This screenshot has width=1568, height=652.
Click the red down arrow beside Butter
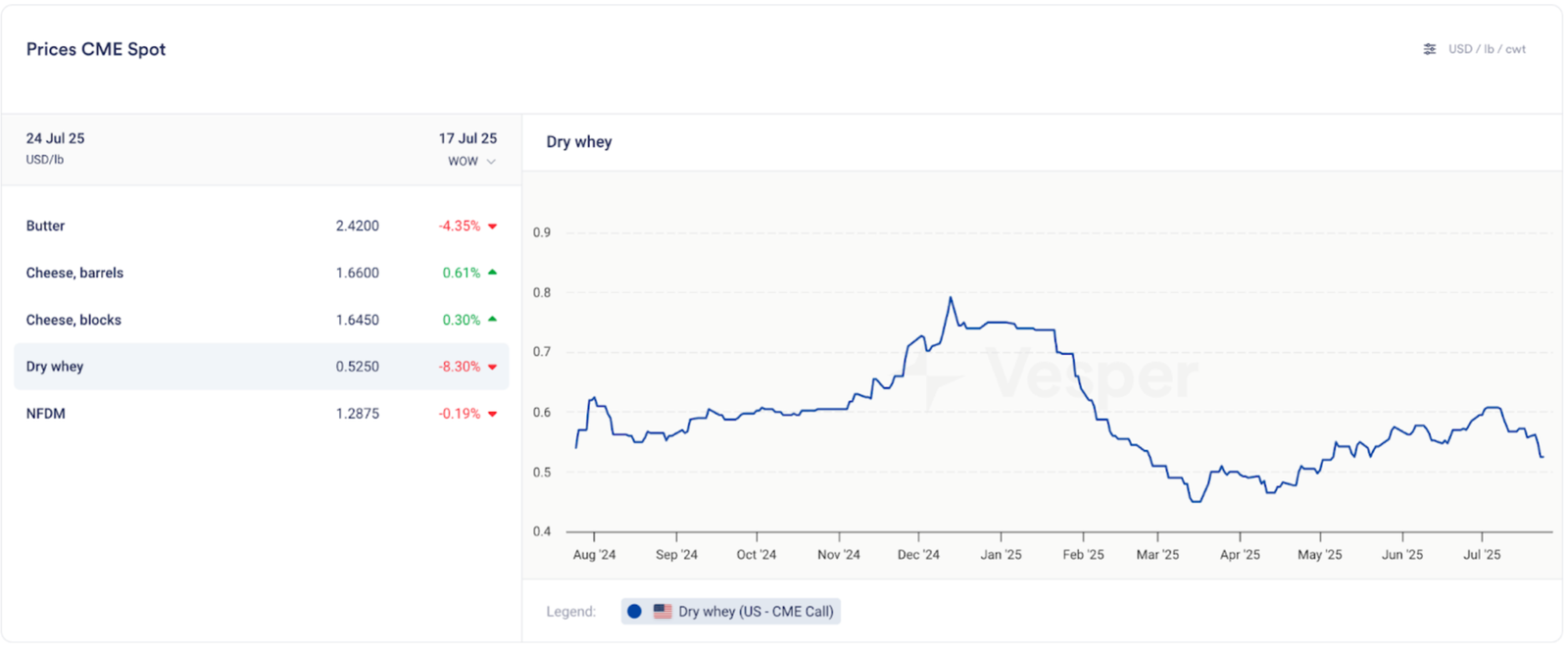(492, 226)
